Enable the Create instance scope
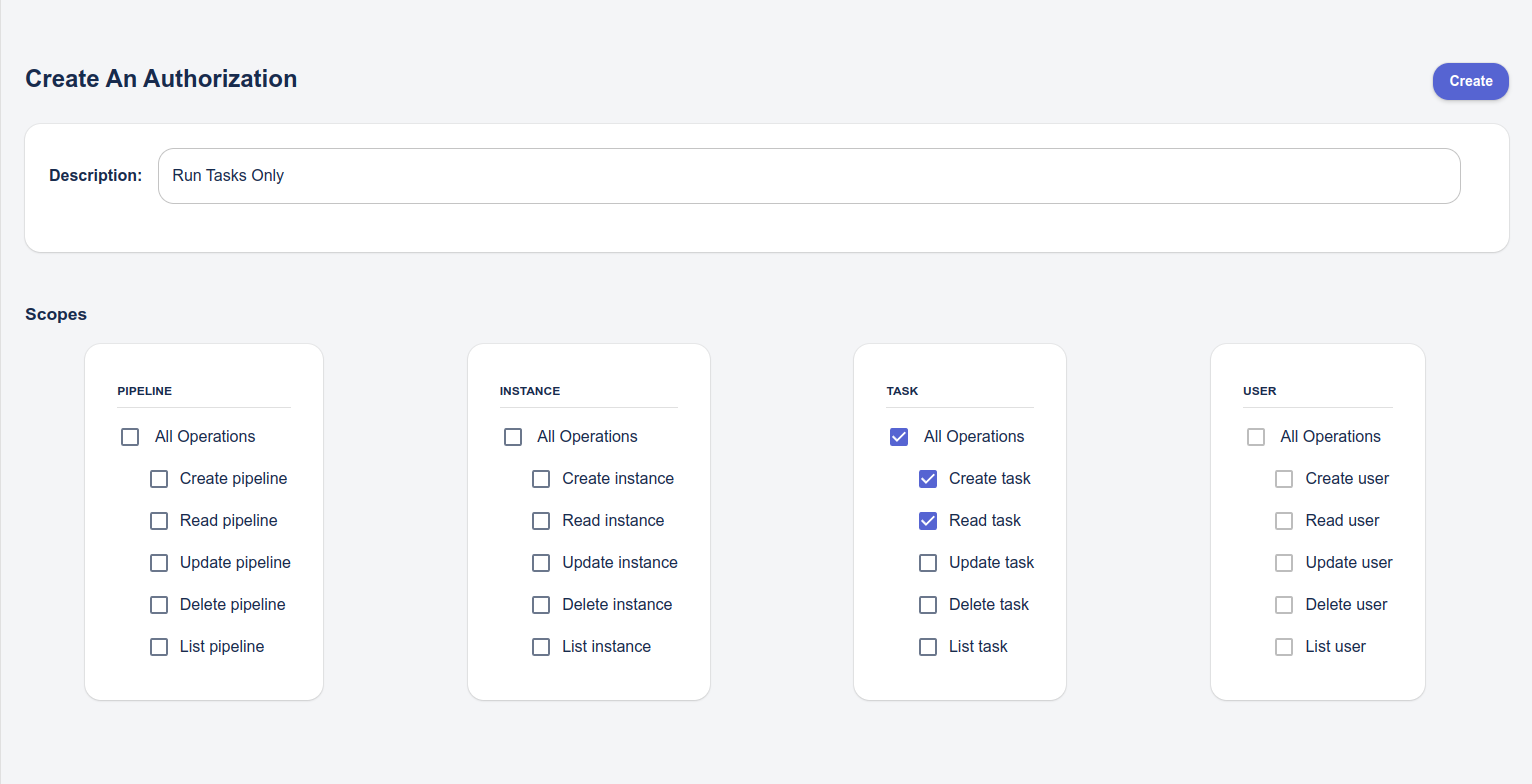Viewport: 1532px width, 784px height. [x=541, y=479]
